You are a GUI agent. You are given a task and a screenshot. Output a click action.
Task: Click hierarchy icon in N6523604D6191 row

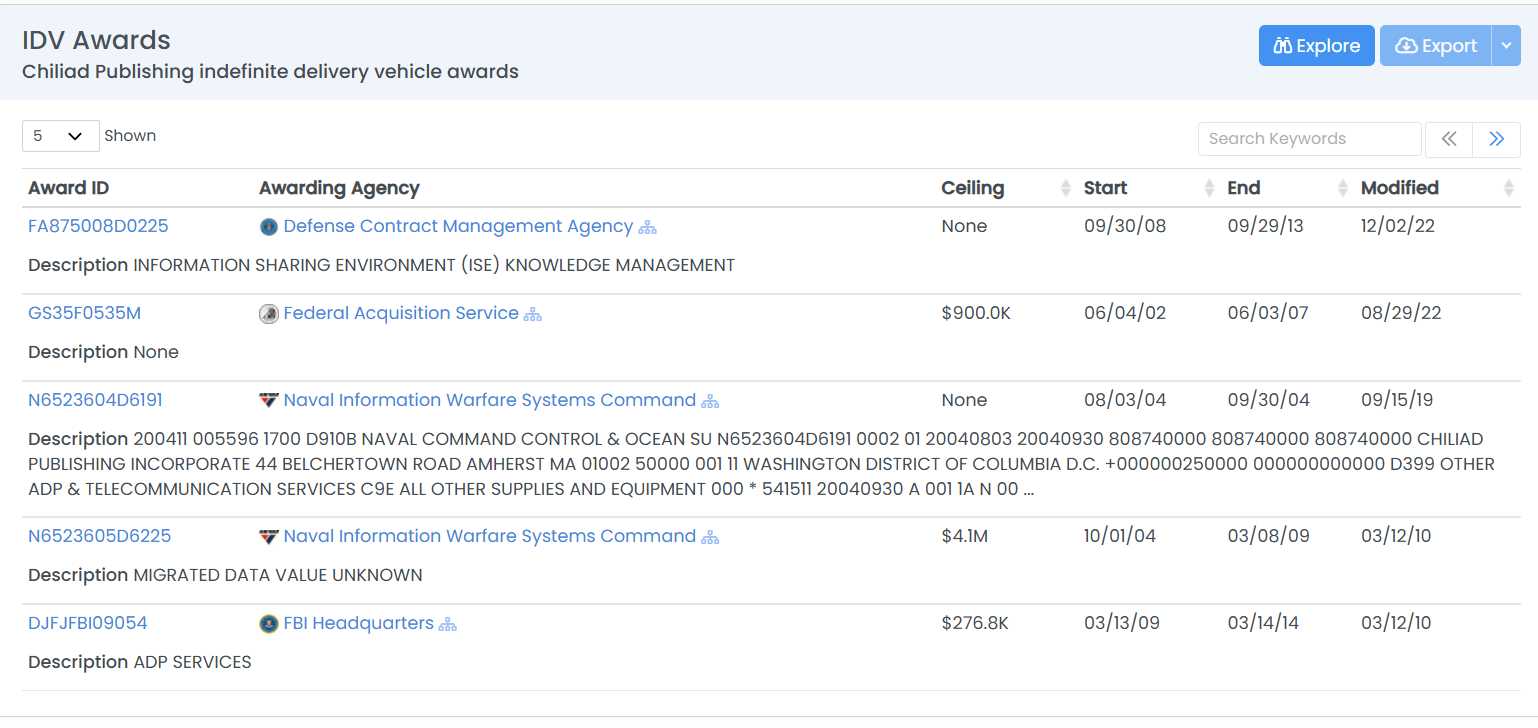[x=710, y=401]
